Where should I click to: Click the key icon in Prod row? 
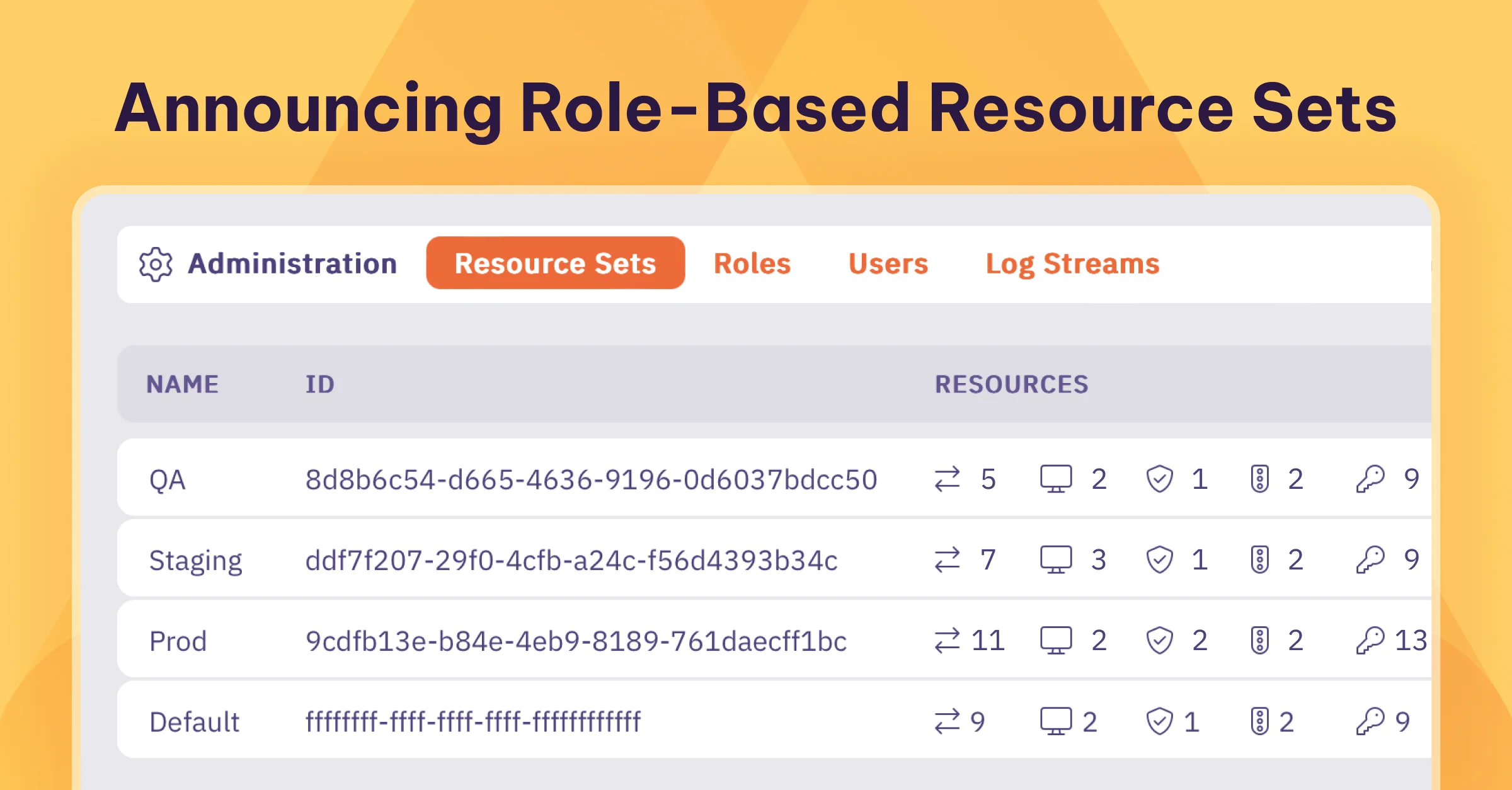click(1370, 640)
